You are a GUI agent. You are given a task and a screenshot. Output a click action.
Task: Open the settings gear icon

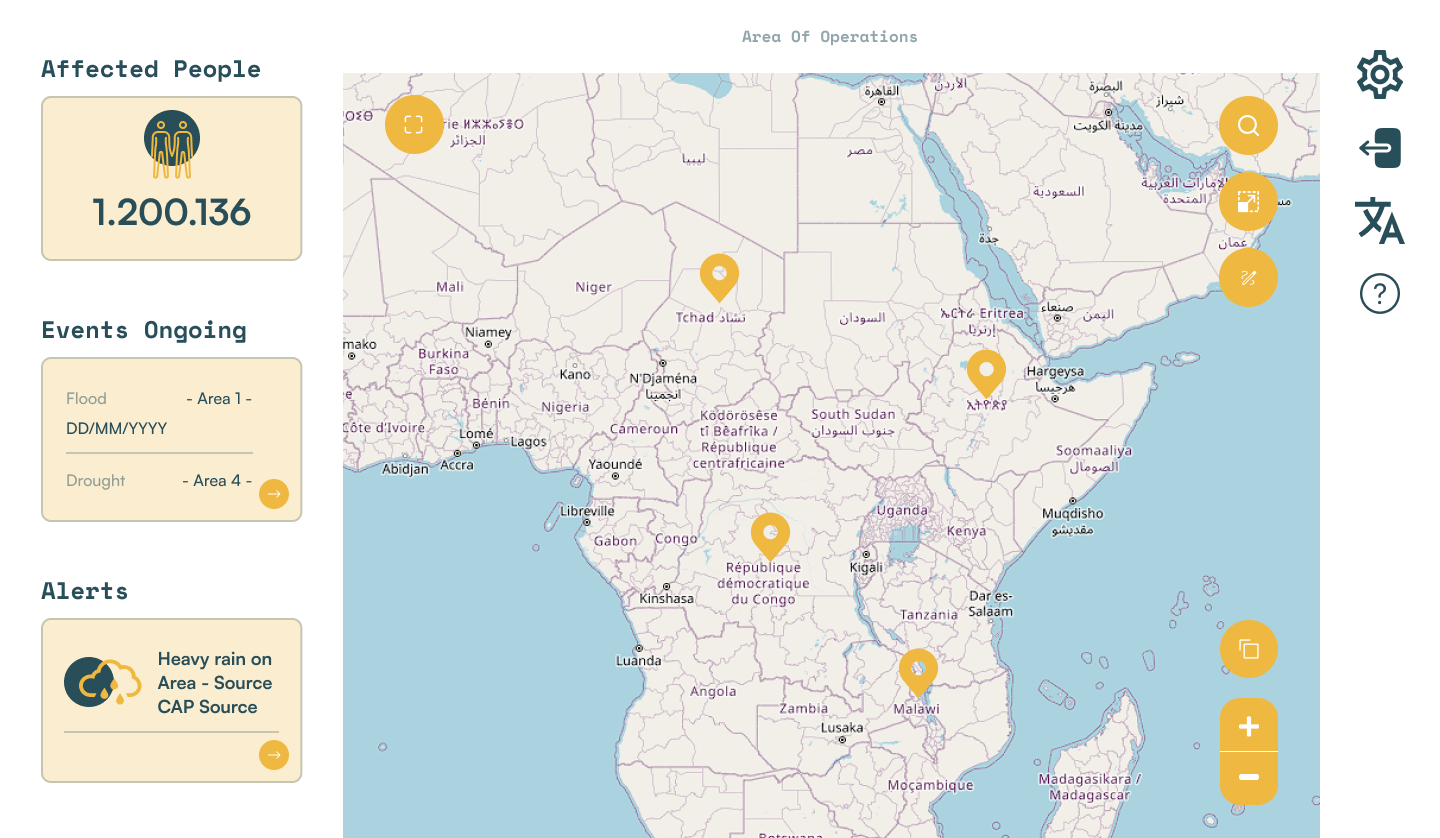click(1380, 74)
